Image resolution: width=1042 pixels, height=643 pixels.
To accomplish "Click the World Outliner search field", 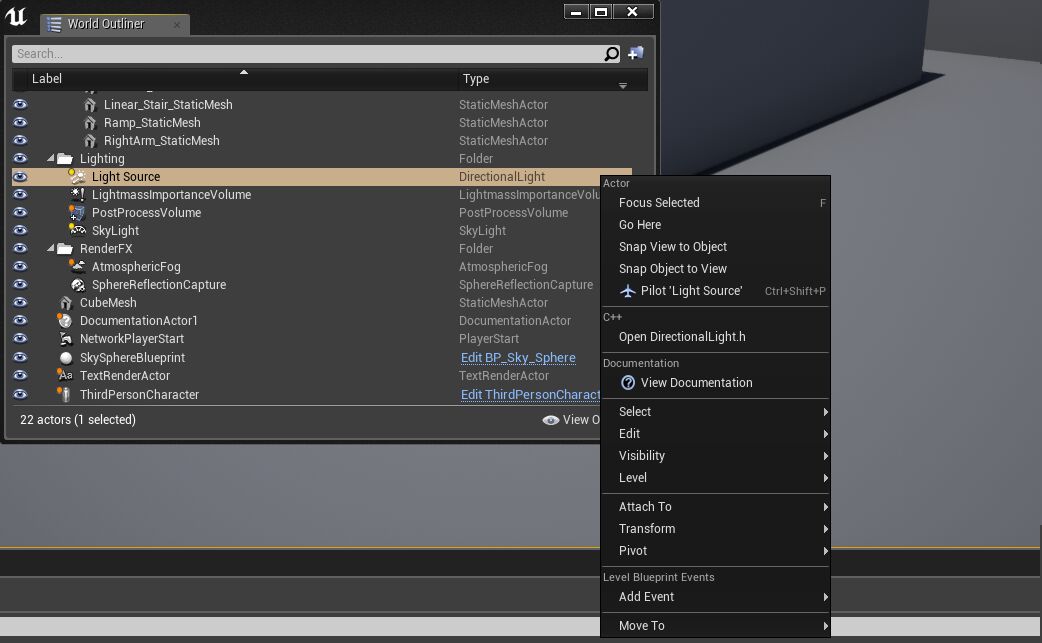I will (x=305, y=54).
